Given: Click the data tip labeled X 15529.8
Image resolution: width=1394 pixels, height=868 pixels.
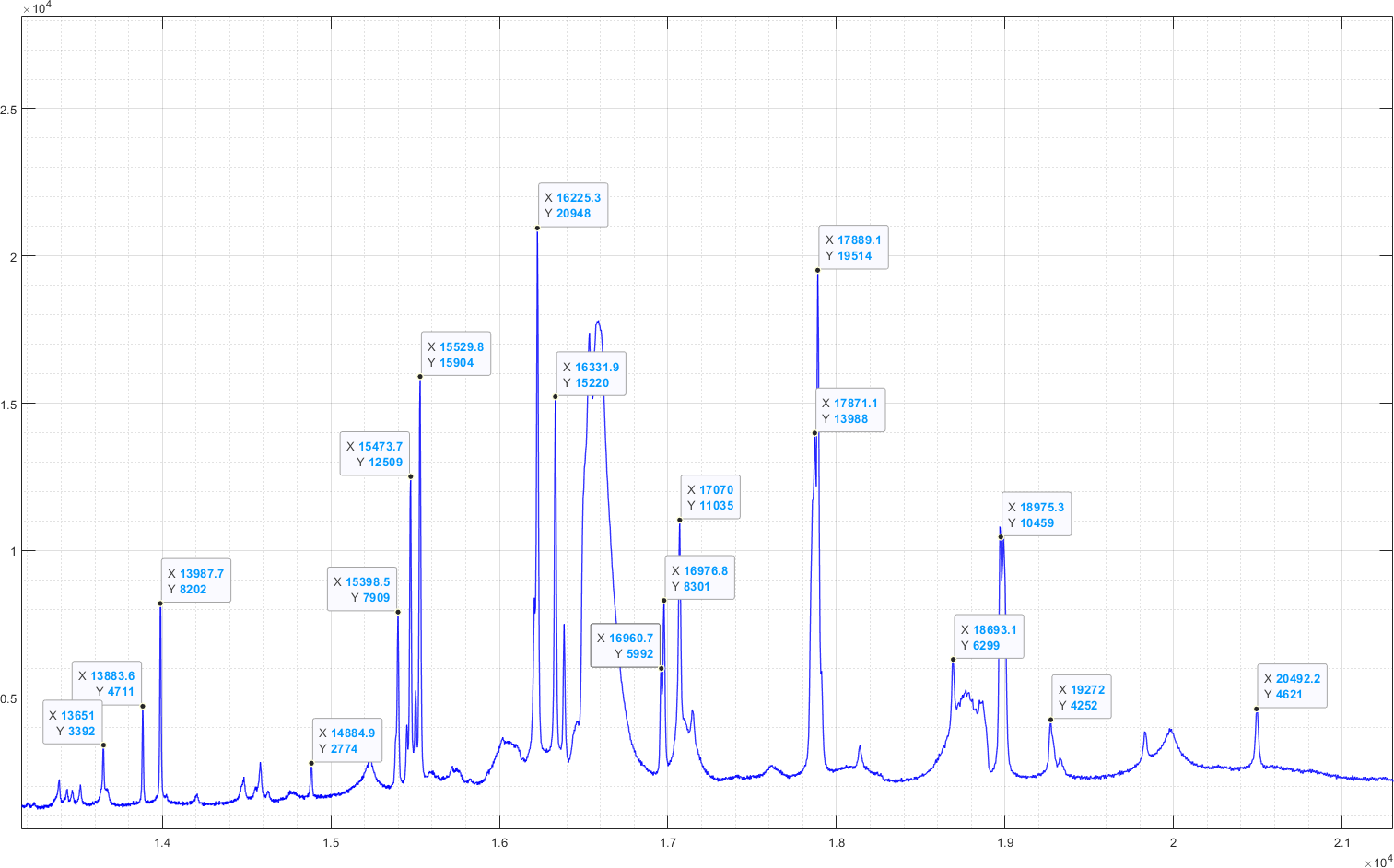Looking at the screenshot, I should click(455, 355).
